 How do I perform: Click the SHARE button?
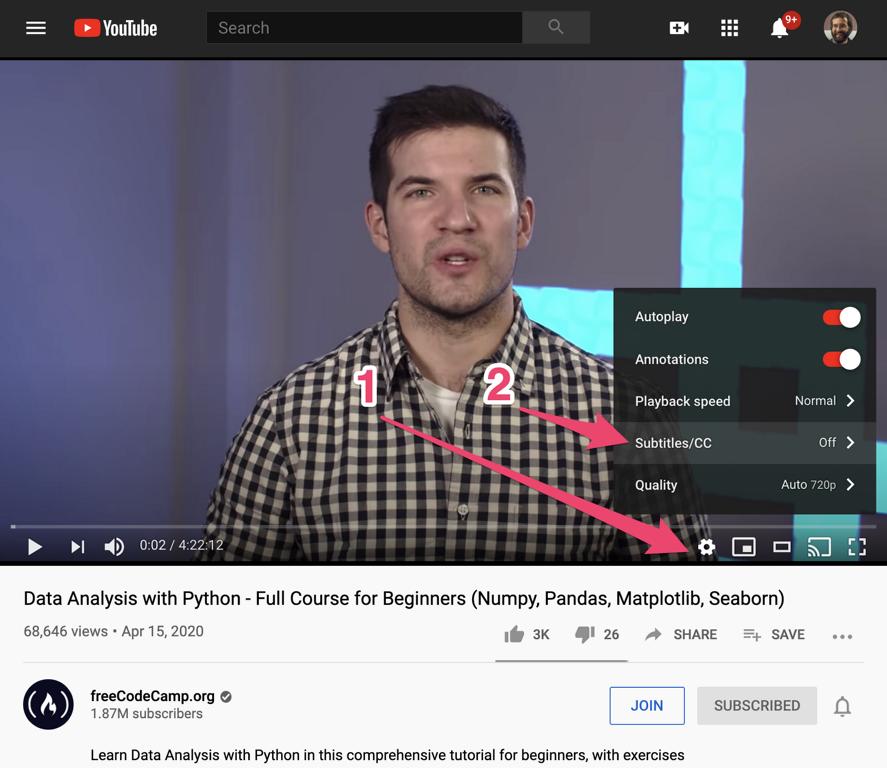(x=681, y=635)
